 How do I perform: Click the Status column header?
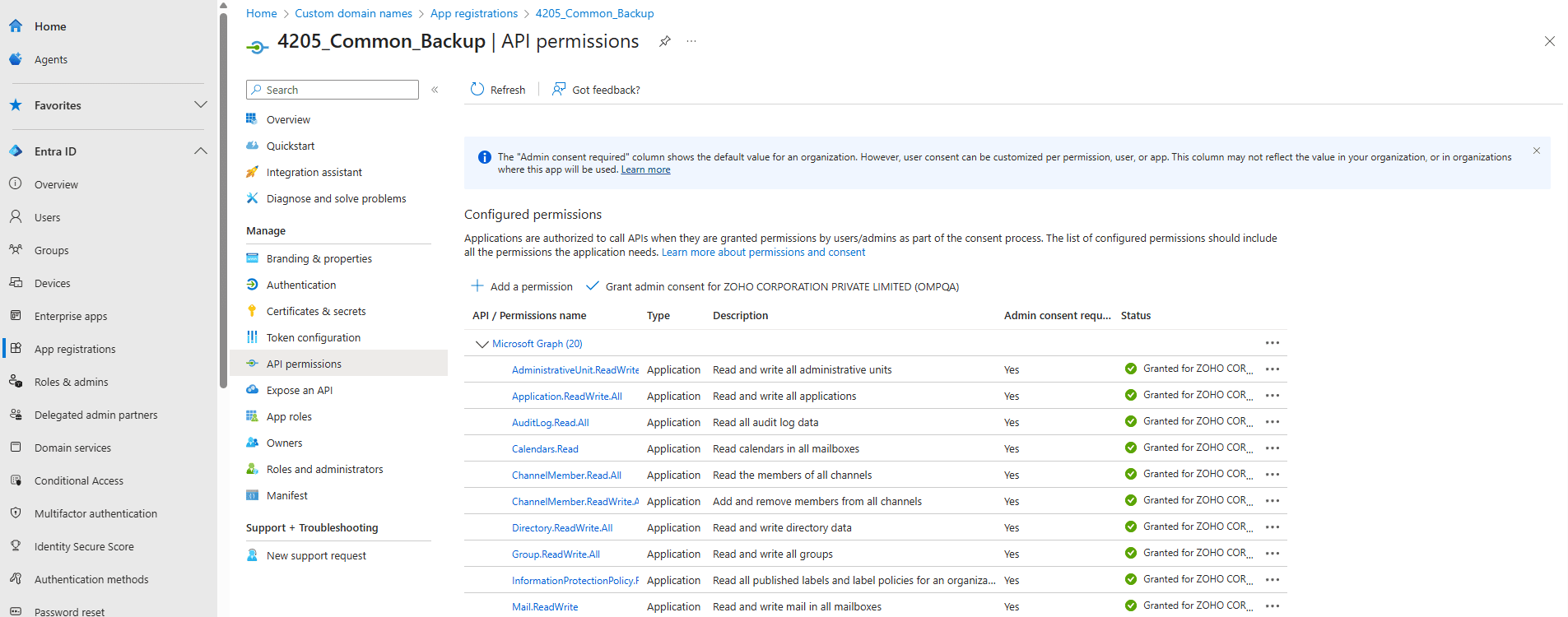tap(1136, 315)
